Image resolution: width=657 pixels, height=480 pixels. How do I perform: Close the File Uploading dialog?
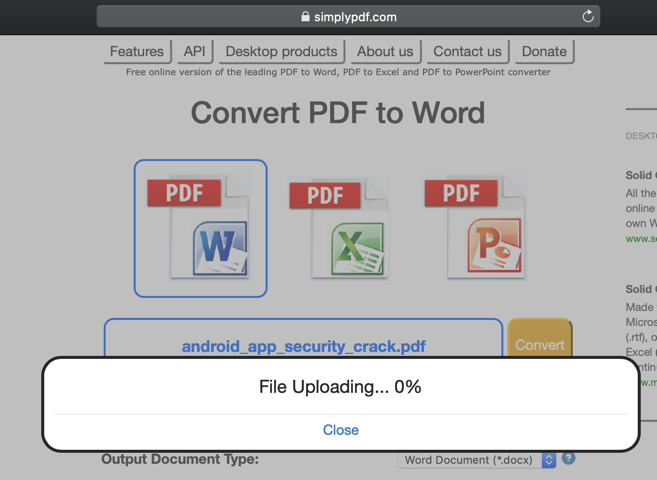pyautogui.click(x=341, y=430)
